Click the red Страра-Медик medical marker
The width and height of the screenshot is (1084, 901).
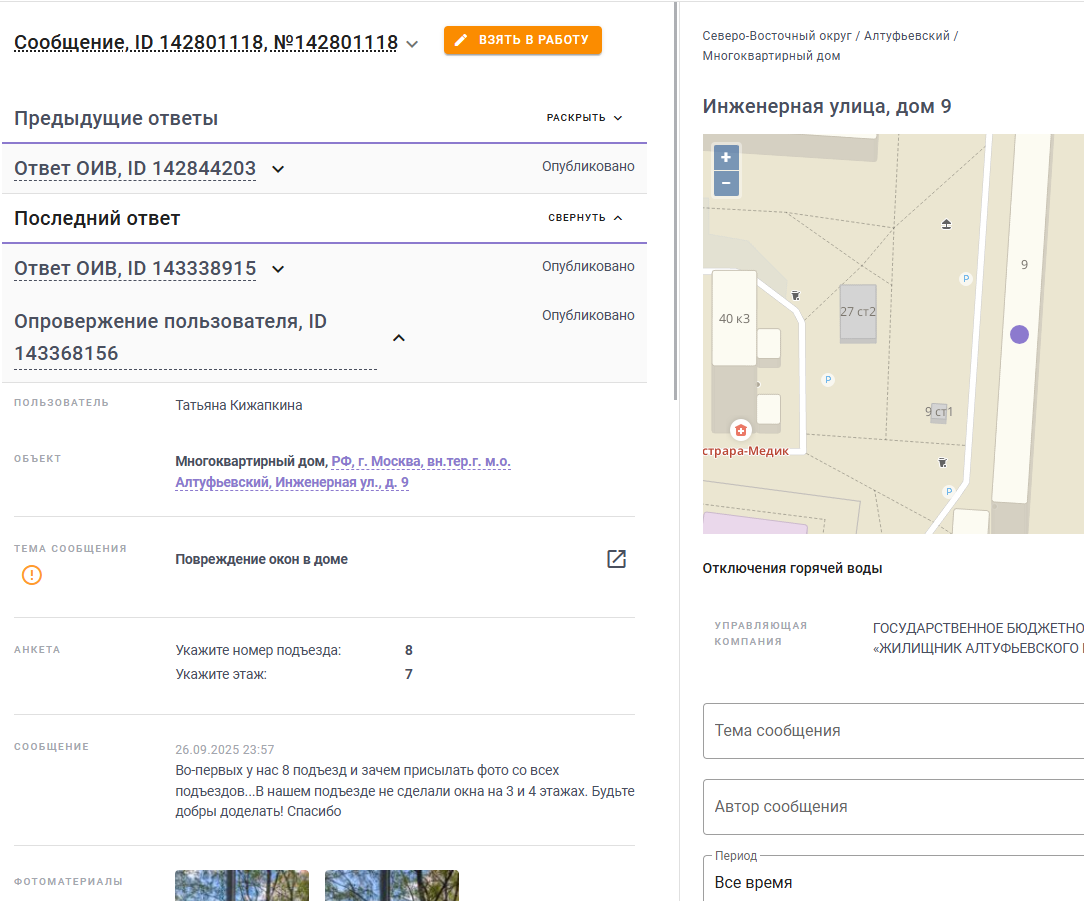pyautogui.click(x=741, y=430)
